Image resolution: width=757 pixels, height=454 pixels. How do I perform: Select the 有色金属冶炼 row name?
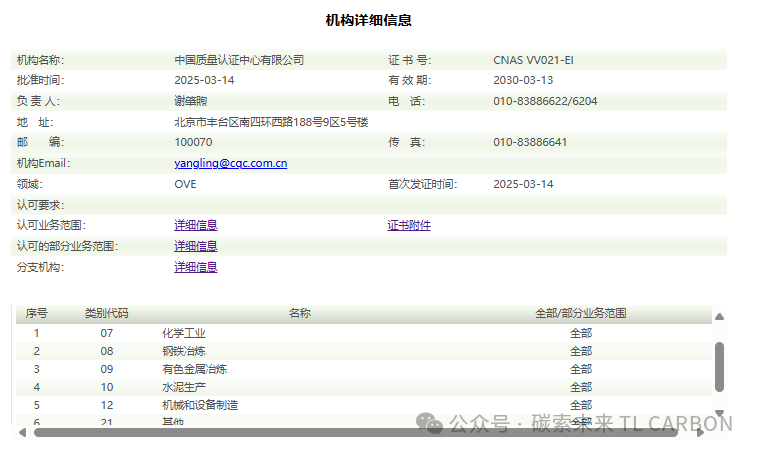[x=195, y=369]
